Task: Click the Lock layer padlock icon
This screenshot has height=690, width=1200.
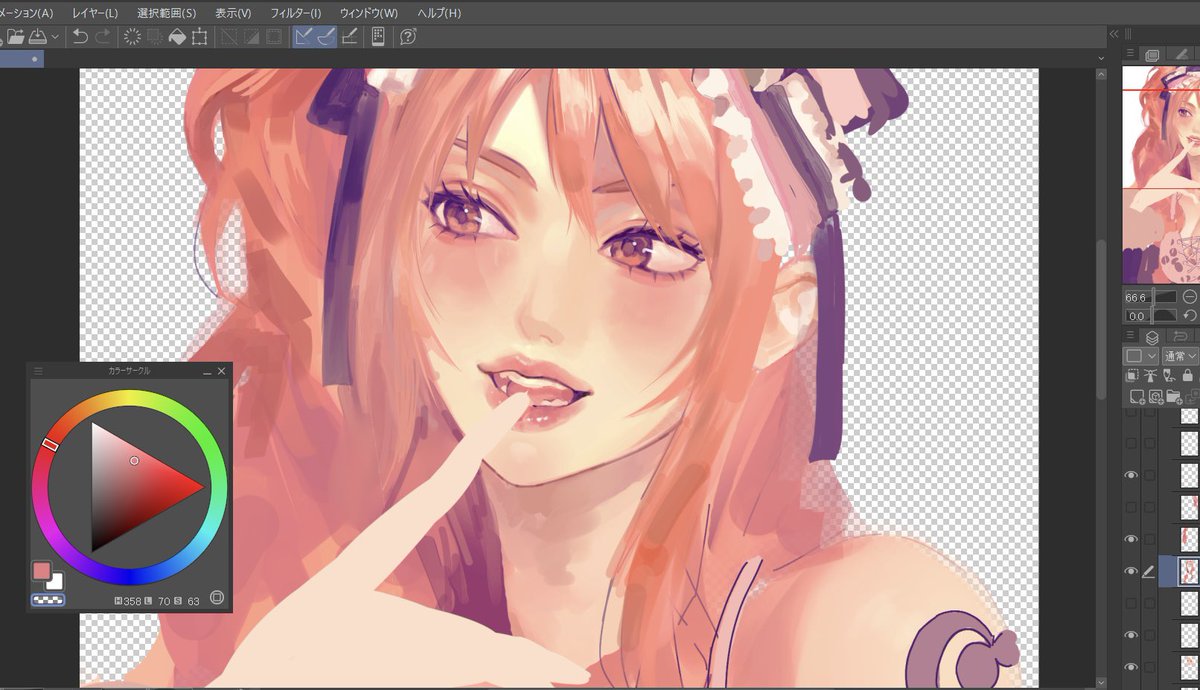Action: coord(1188,375)
